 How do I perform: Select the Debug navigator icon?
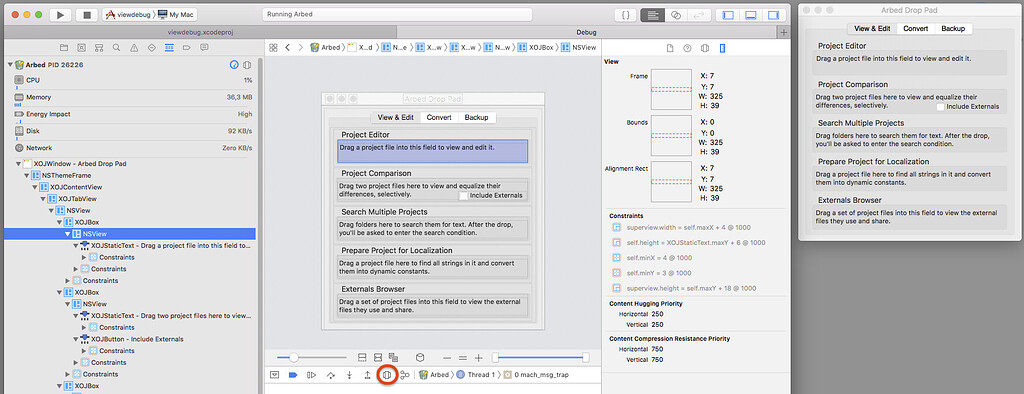pos(169,48)
